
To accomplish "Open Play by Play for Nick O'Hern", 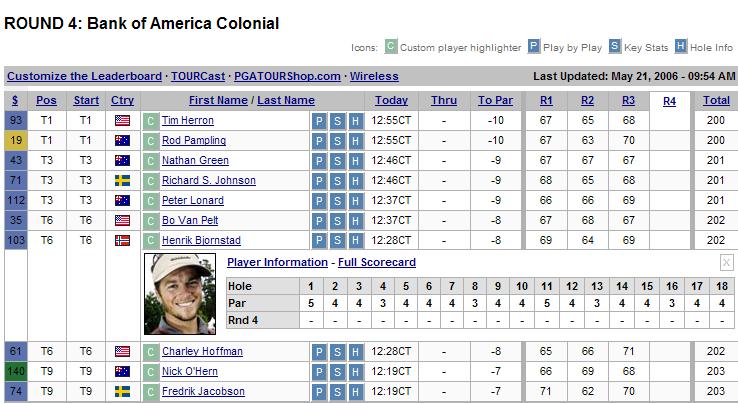I will 319,372.
